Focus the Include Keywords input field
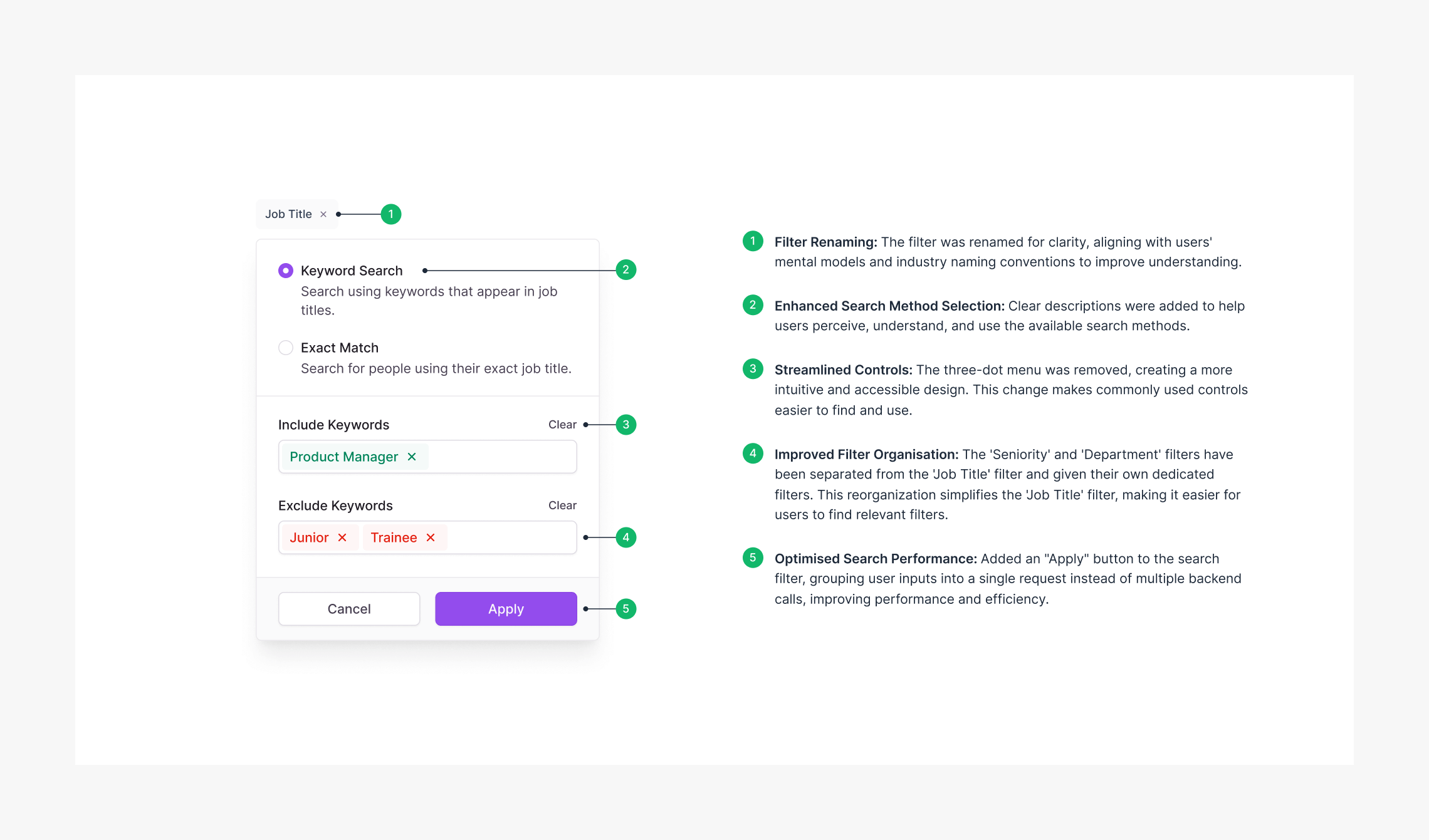 click(x=501, y=457)
